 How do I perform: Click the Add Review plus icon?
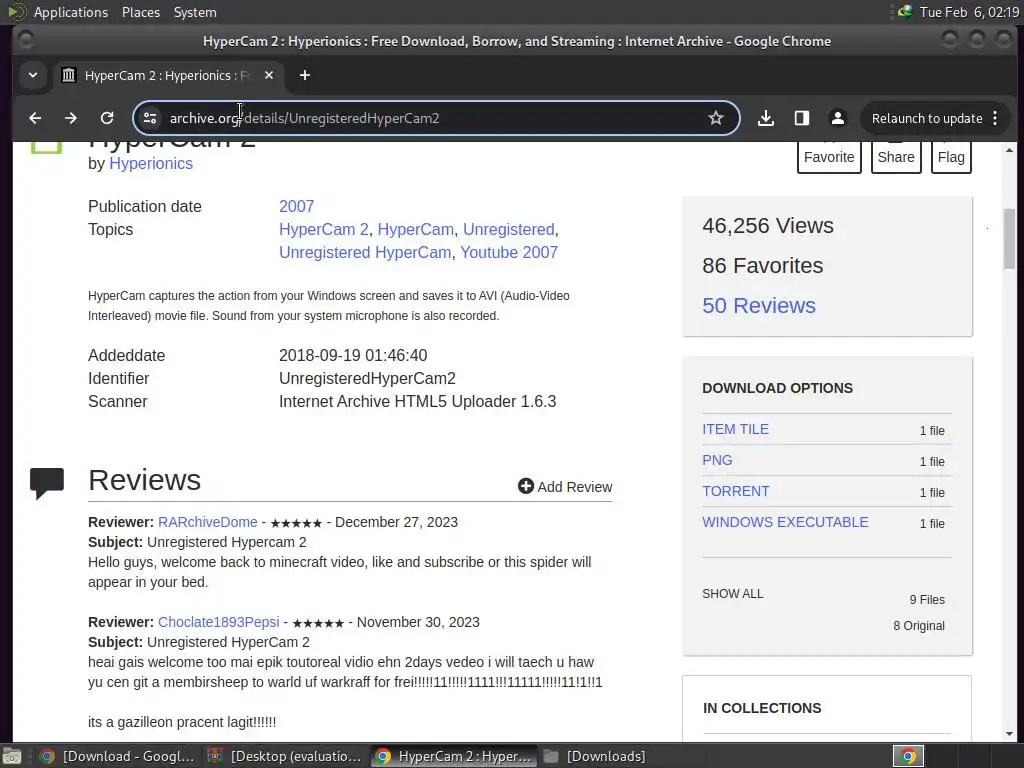click(526, 486)
